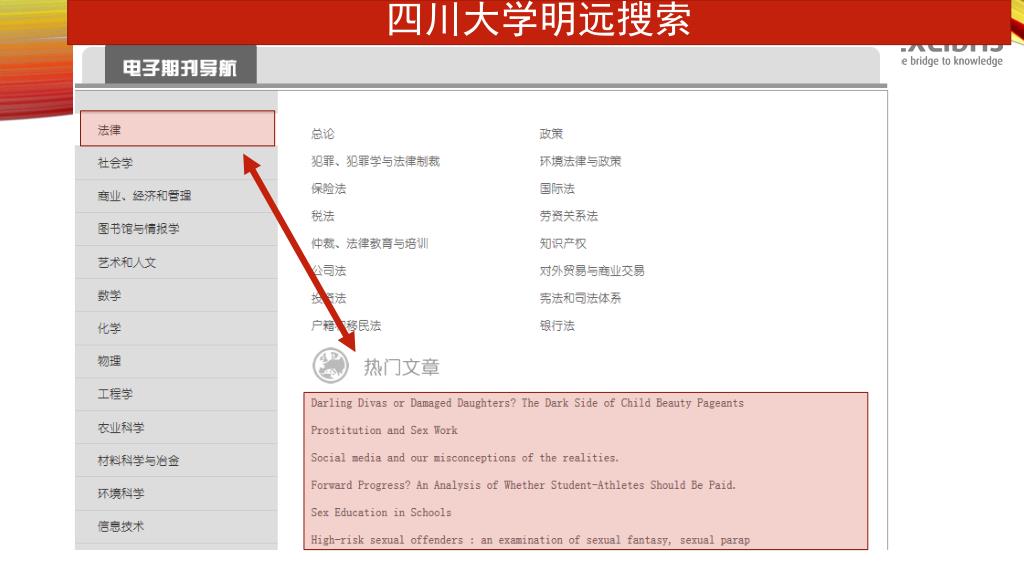Image resolution: width=1024 pixels, height=576 pixels.
Task: Click the 户籍与移民法 link
Action: pos(346,326)
